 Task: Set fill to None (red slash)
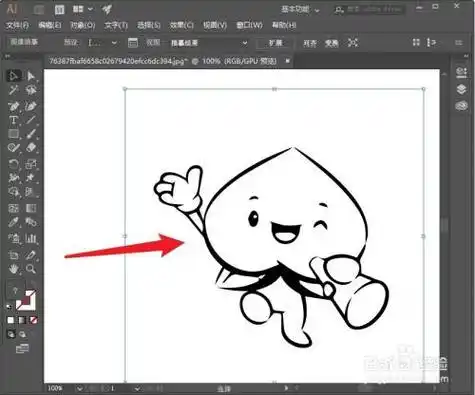[33, 320]
